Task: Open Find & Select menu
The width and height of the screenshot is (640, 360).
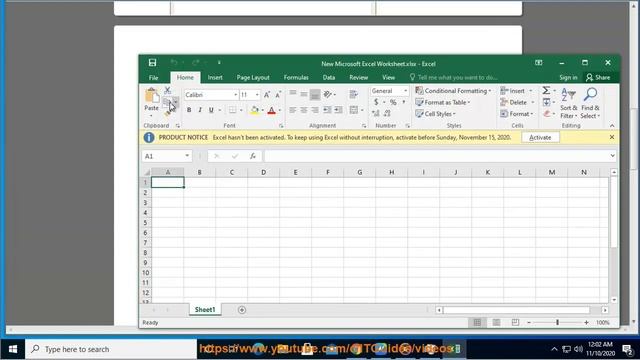Action: (x=590, y=103)
